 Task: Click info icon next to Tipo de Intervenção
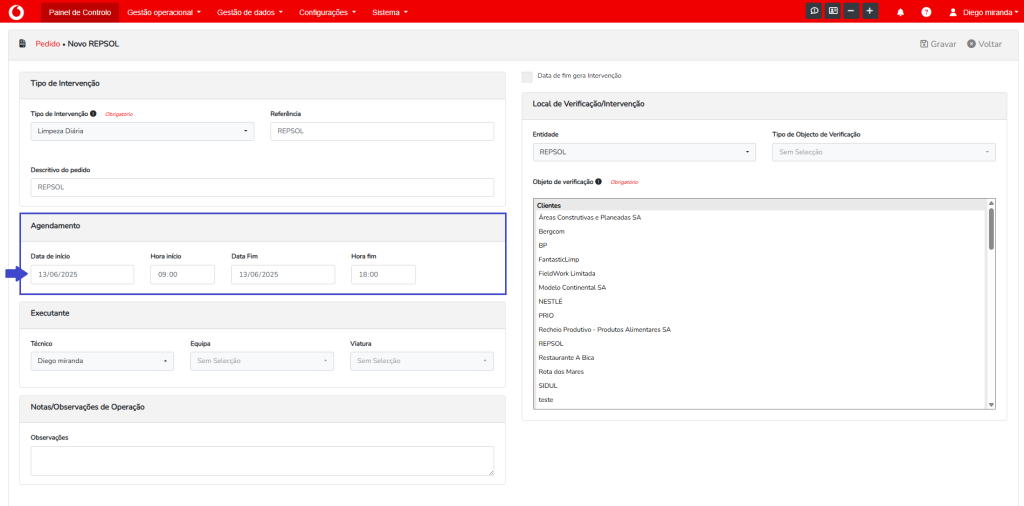coord(93,114)
